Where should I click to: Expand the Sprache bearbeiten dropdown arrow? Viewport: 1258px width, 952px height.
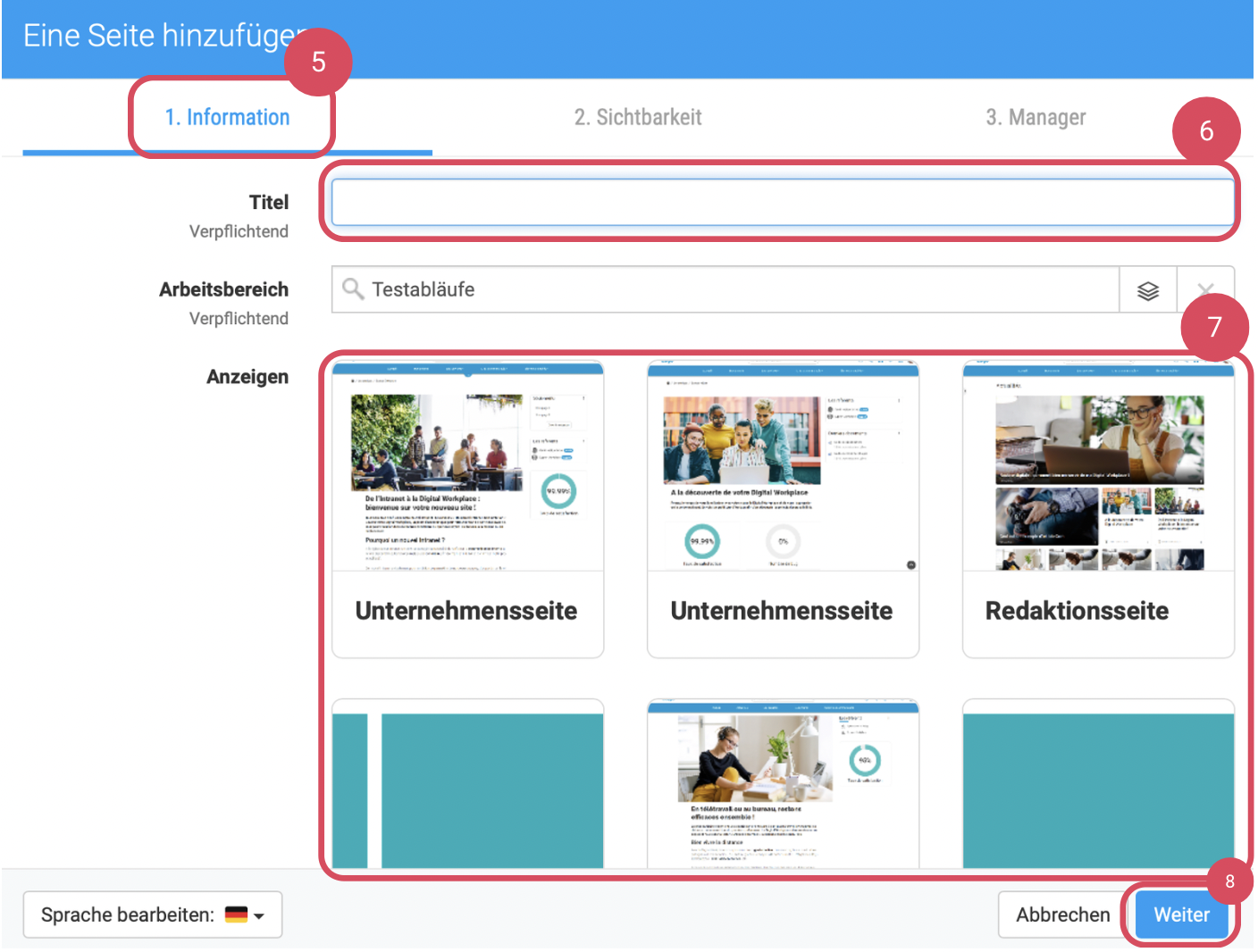click(260, 916)
